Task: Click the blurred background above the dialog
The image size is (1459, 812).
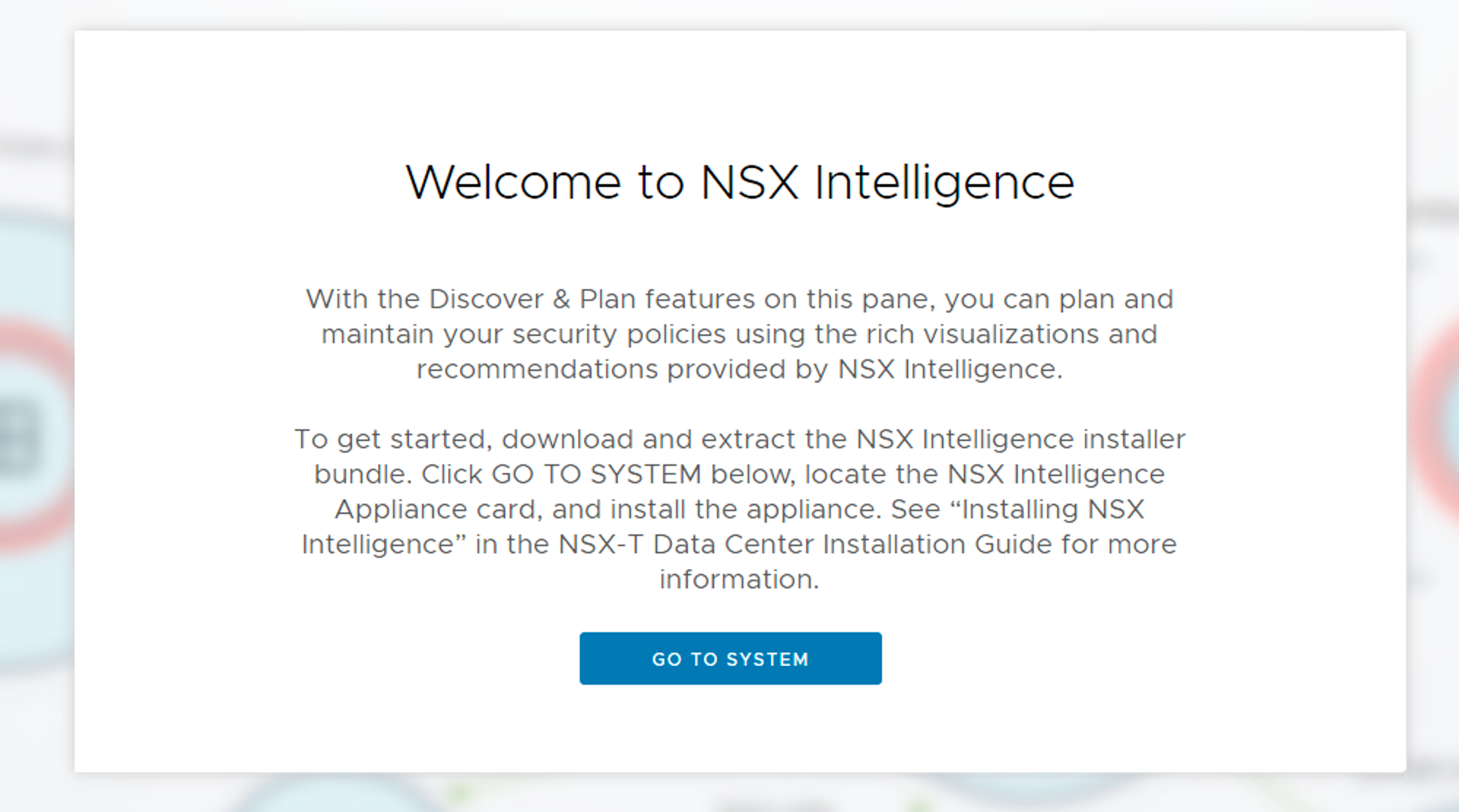Action: click(x=730, y=13)
